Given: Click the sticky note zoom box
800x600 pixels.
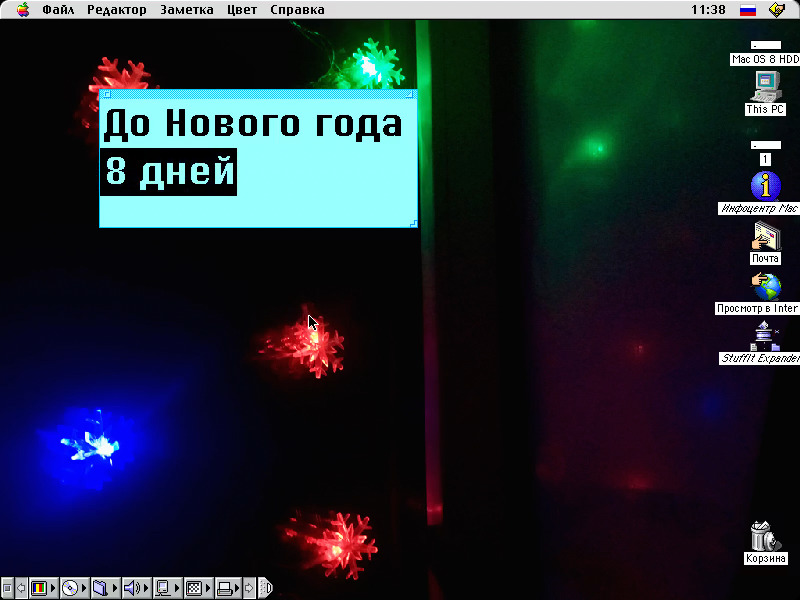Looking at the screenshot, I should pyautogui.click(x=409, y=94).
